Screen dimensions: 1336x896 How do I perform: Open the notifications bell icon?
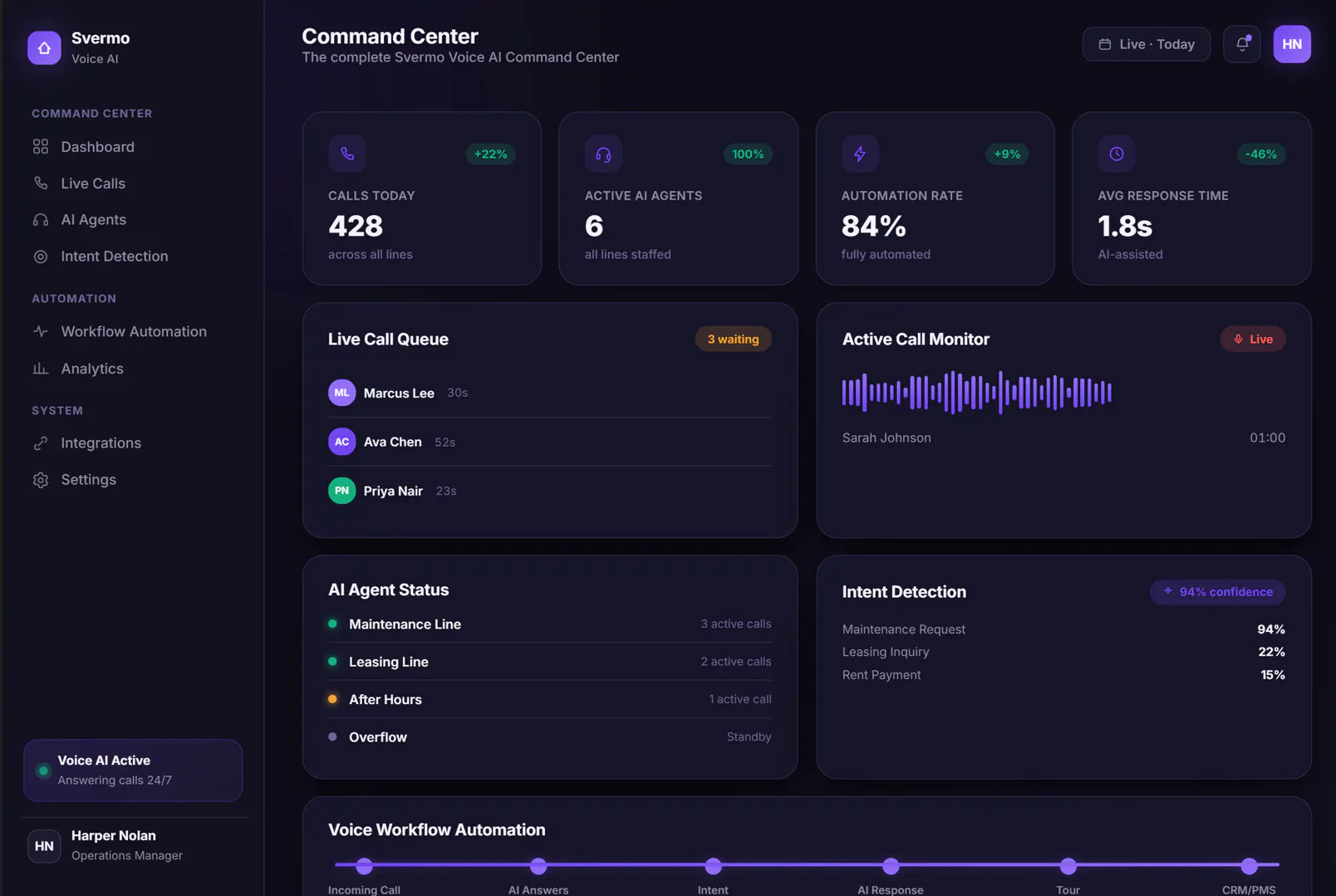[1242, 44]
